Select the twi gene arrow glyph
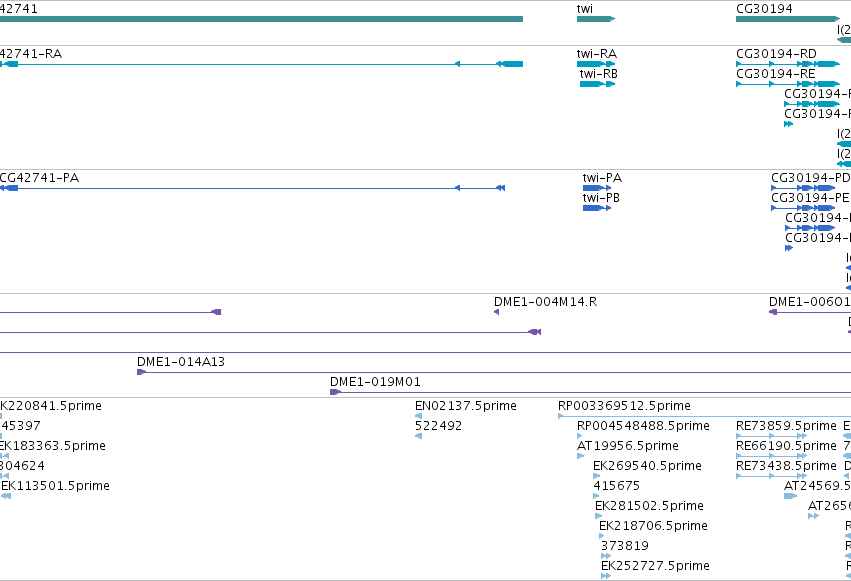Image resolution: width=851 pixels, height=581 pixels. [596, 19]
